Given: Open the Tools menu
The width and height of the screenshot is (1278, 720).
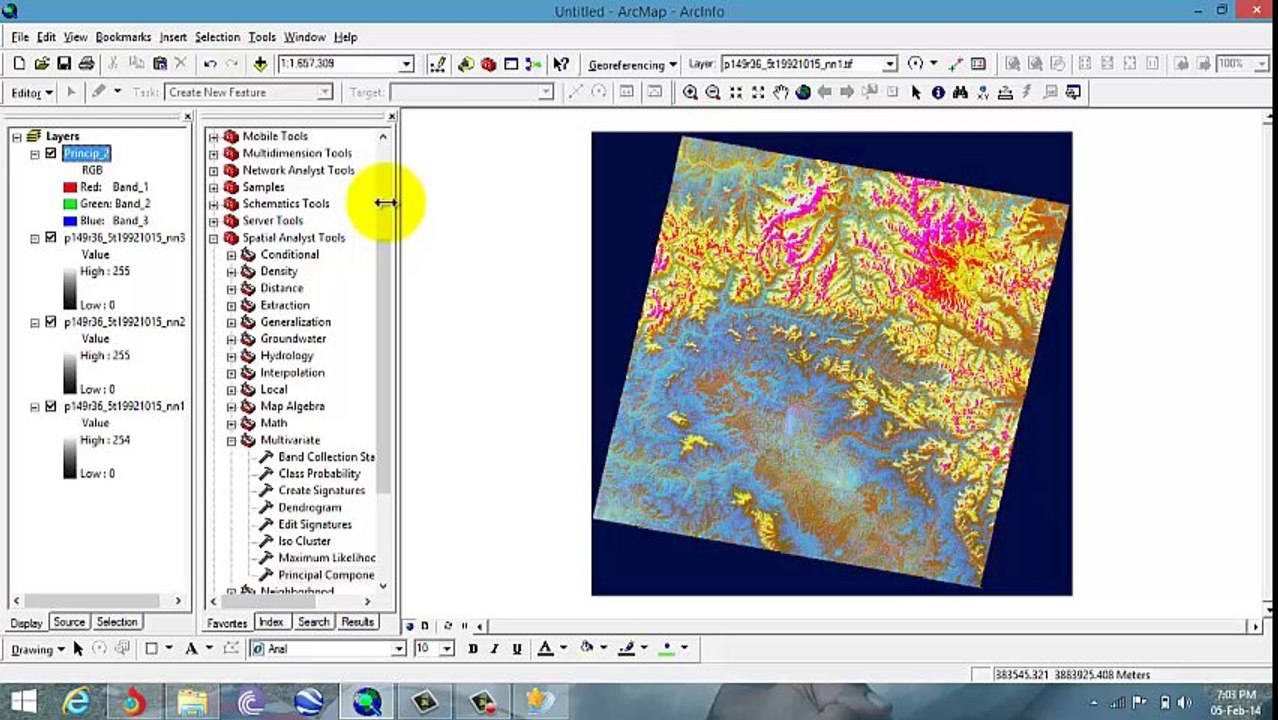Looking at the screenshot, I should 262,37.
